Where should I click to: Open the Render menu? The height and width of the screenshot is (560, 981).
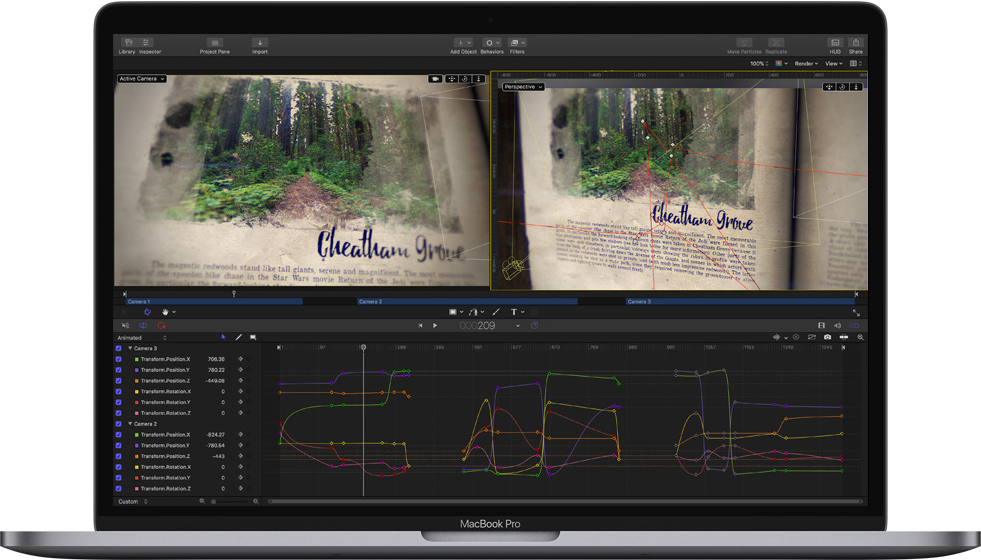pyautogui.click(x=806, y=64)
